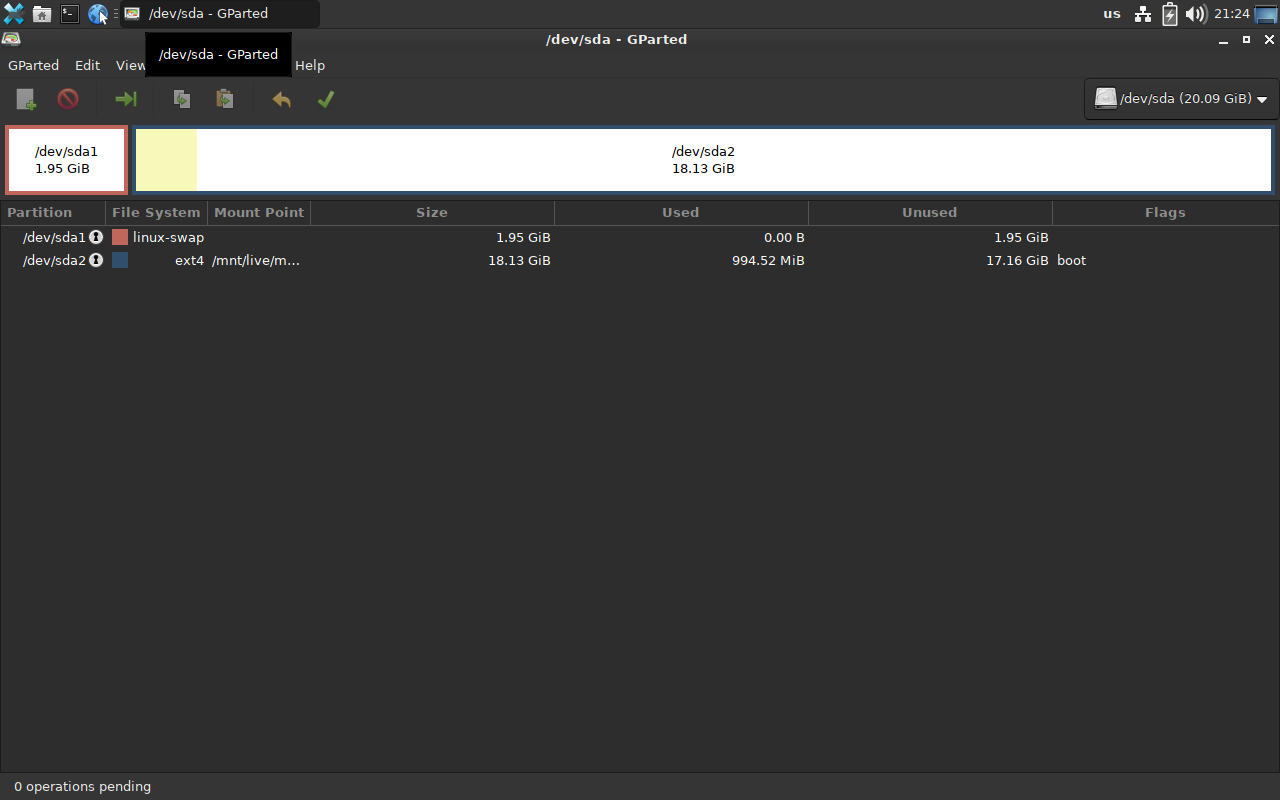Click the Copy partition toolbar icon

tap(182, 99)
